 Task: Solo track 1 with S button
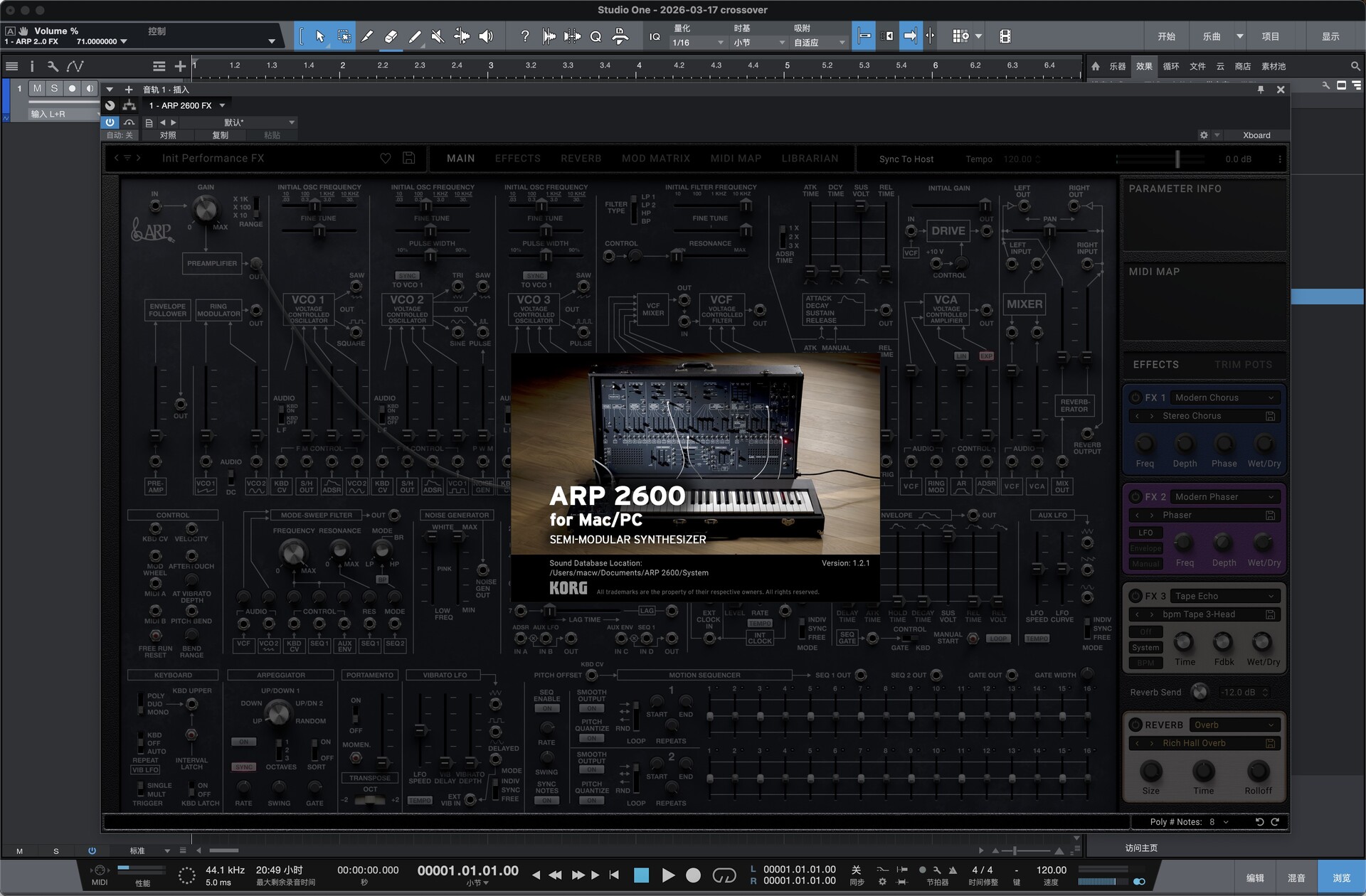tap(54, 88)
